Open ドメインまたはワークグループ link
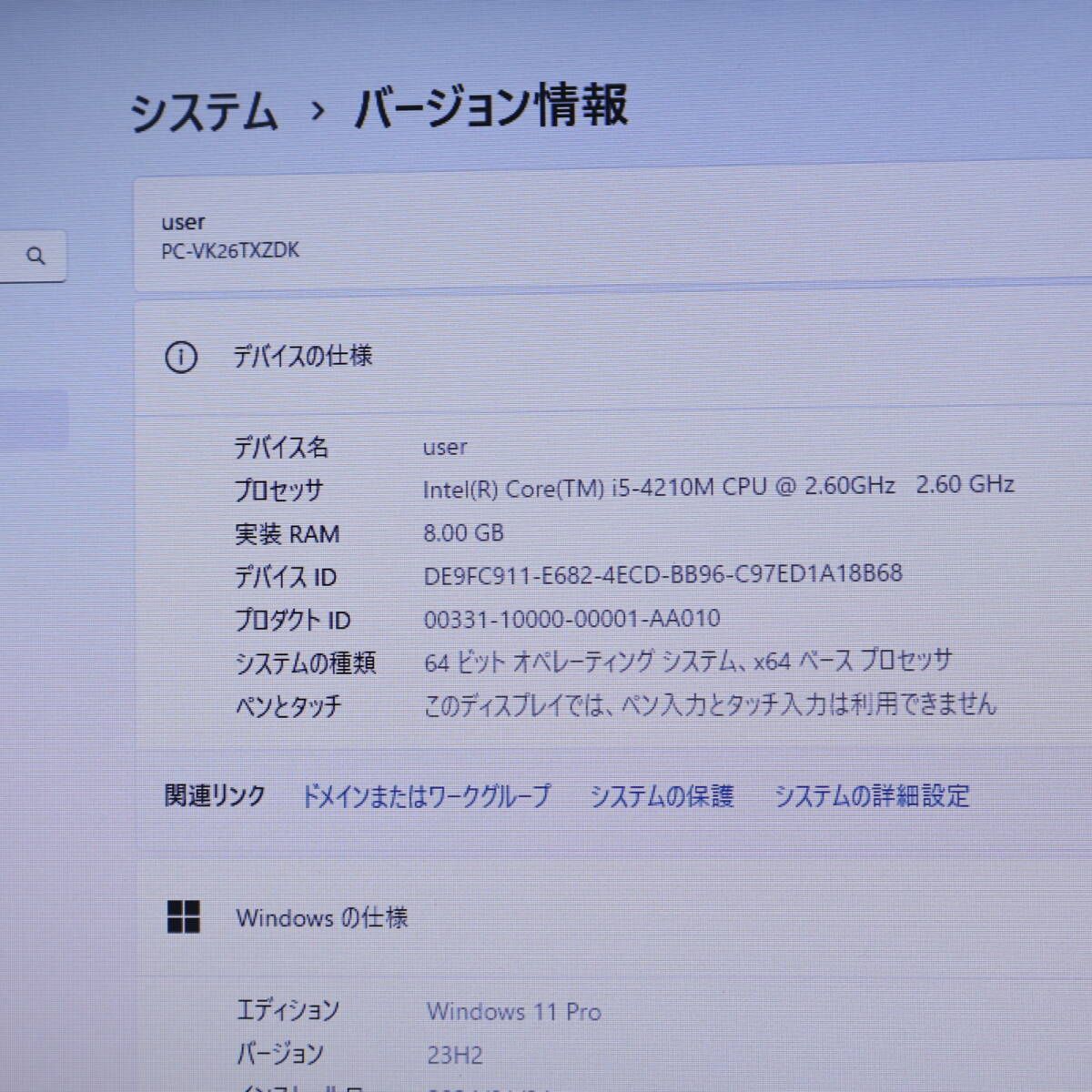The width and height of the screenshot is (1092, 1092). (x=426, y=796)
